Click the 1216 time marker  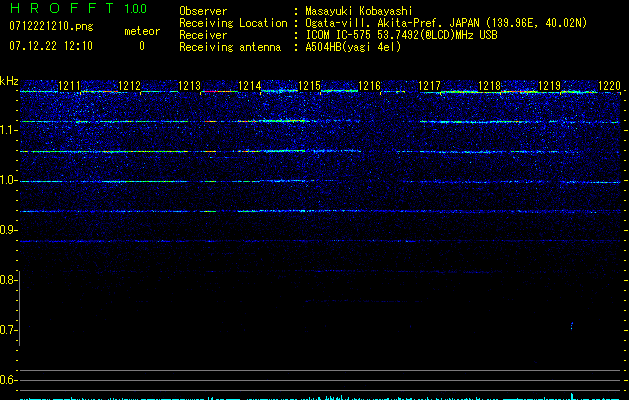click(x=369, y=86)
